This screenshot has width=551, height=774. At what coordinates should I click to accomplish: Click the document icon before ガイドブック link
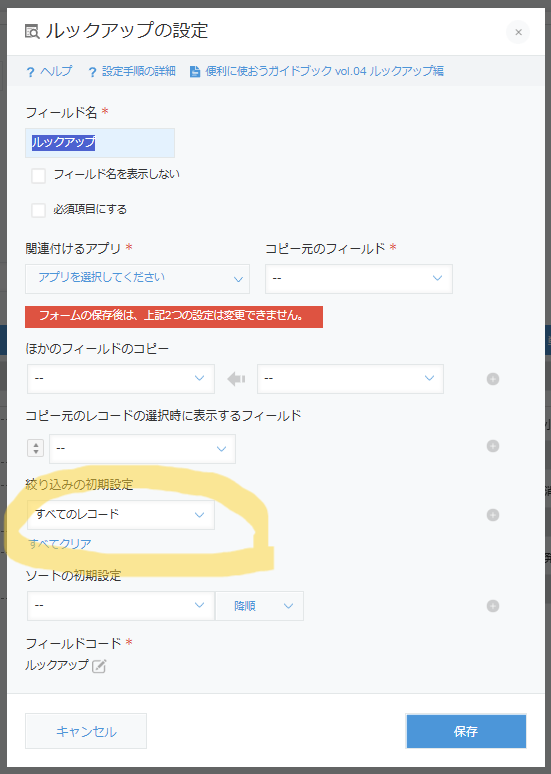[x=195, y=72]
